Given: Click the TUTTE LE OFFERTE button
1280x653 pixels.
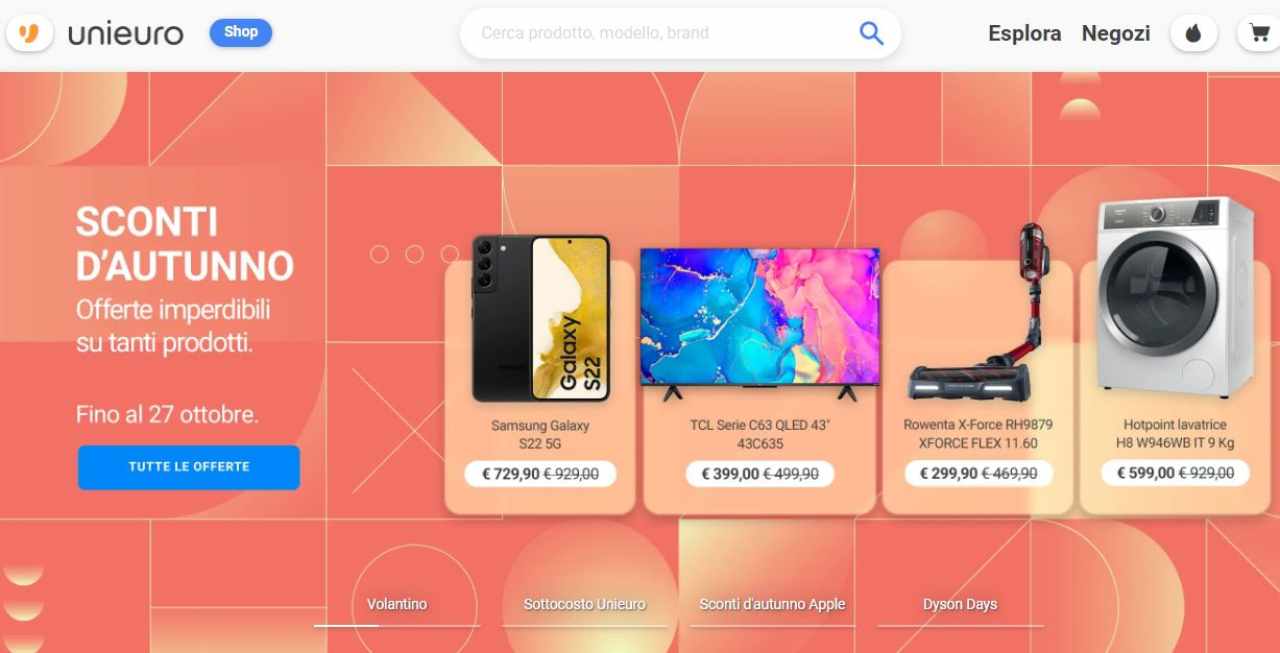Looking at the screenshot, I should click(x=189, y=467).
